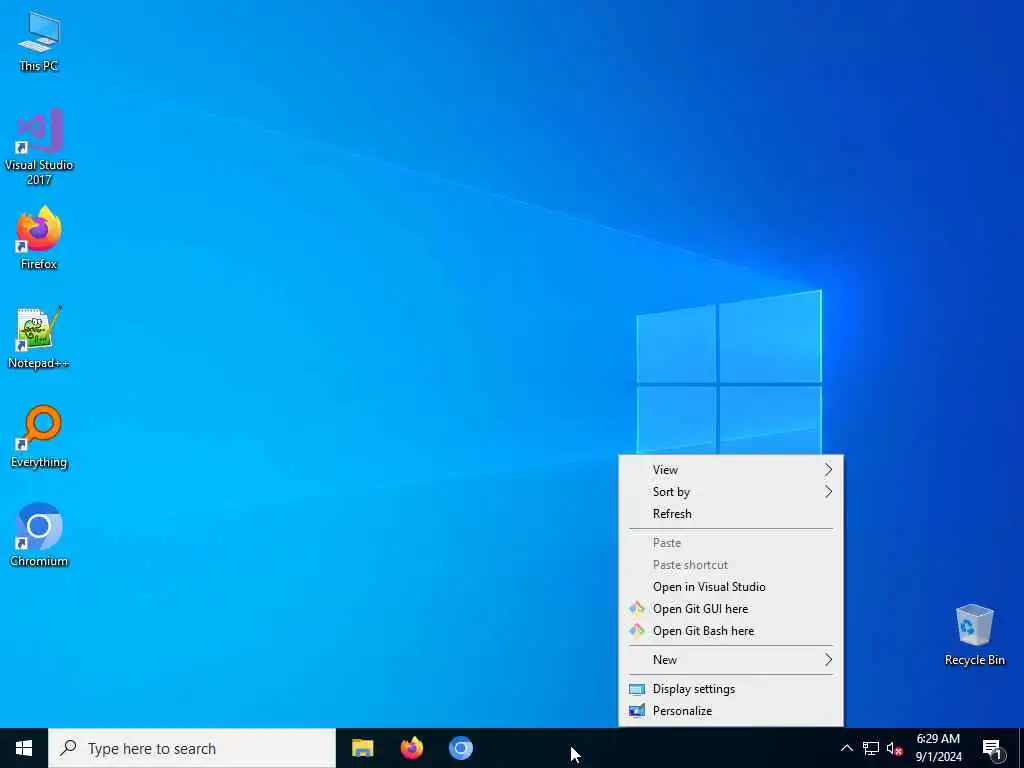Select the Chromium desktop shortcut

tap(39, 536)
